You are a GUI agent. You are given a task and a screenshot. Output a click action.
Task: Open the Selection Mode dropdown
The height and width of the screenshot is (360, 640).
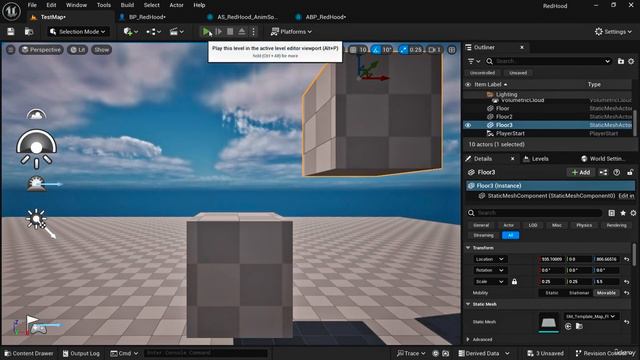(78, 31)
